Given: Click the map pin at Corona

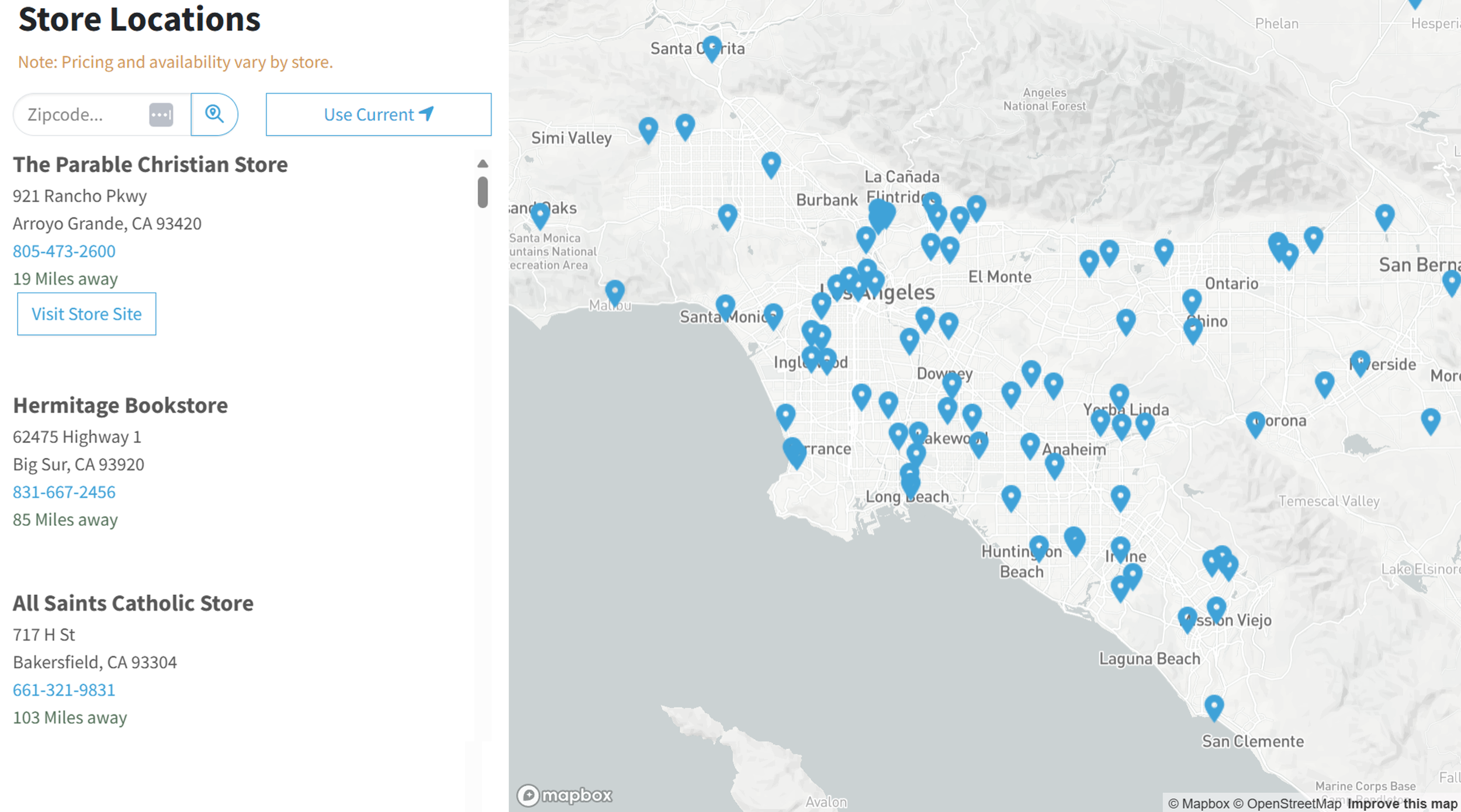Looking at the screenshot, I should [x=1255, y=423].
